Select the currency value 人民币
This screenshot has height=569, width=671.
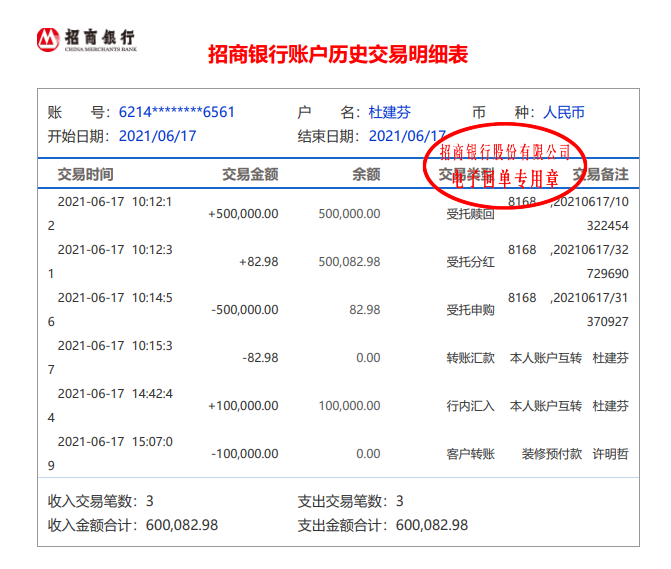tap(563, 112)
